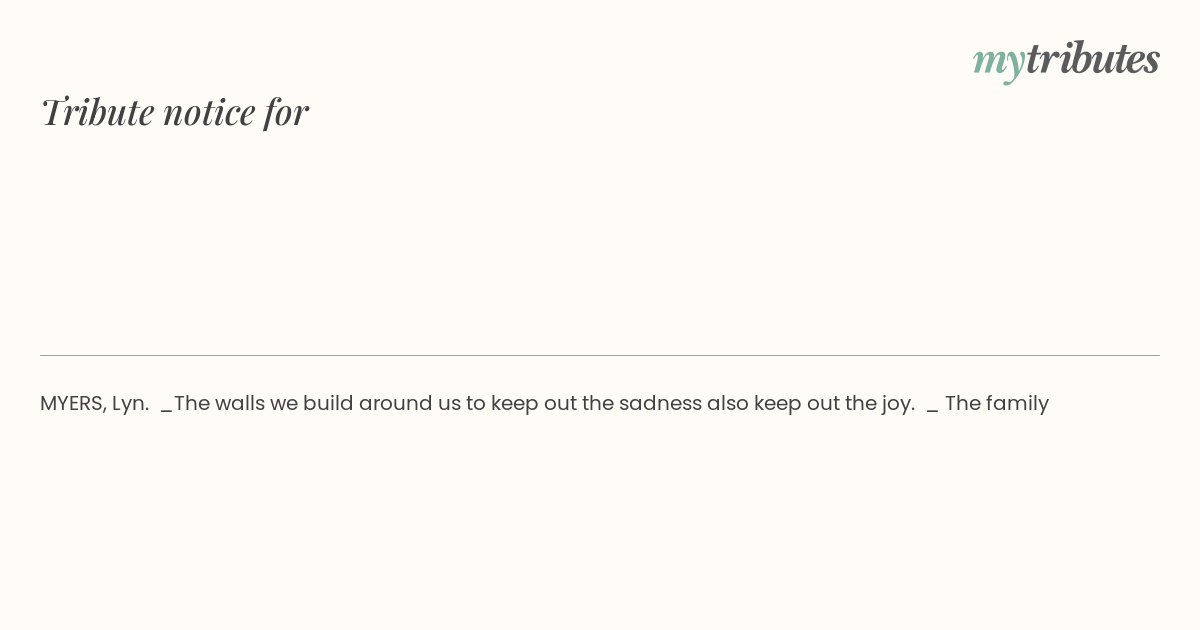Click the word "for" in heading

(x=286, y=112)
